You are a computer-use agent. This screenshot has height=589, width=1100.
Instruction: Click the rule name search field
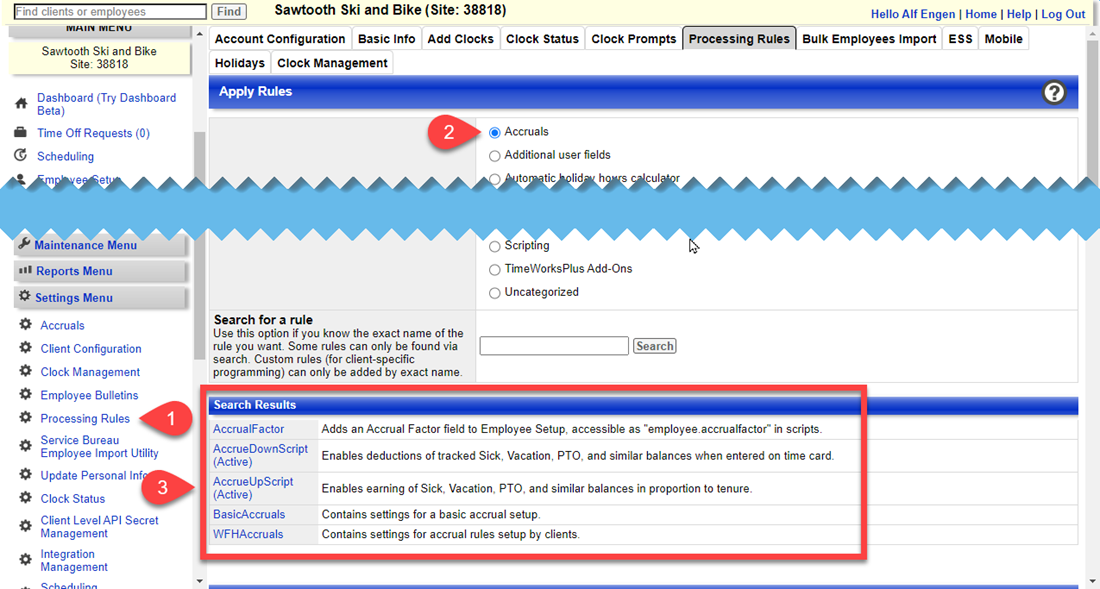pos(553,345)
